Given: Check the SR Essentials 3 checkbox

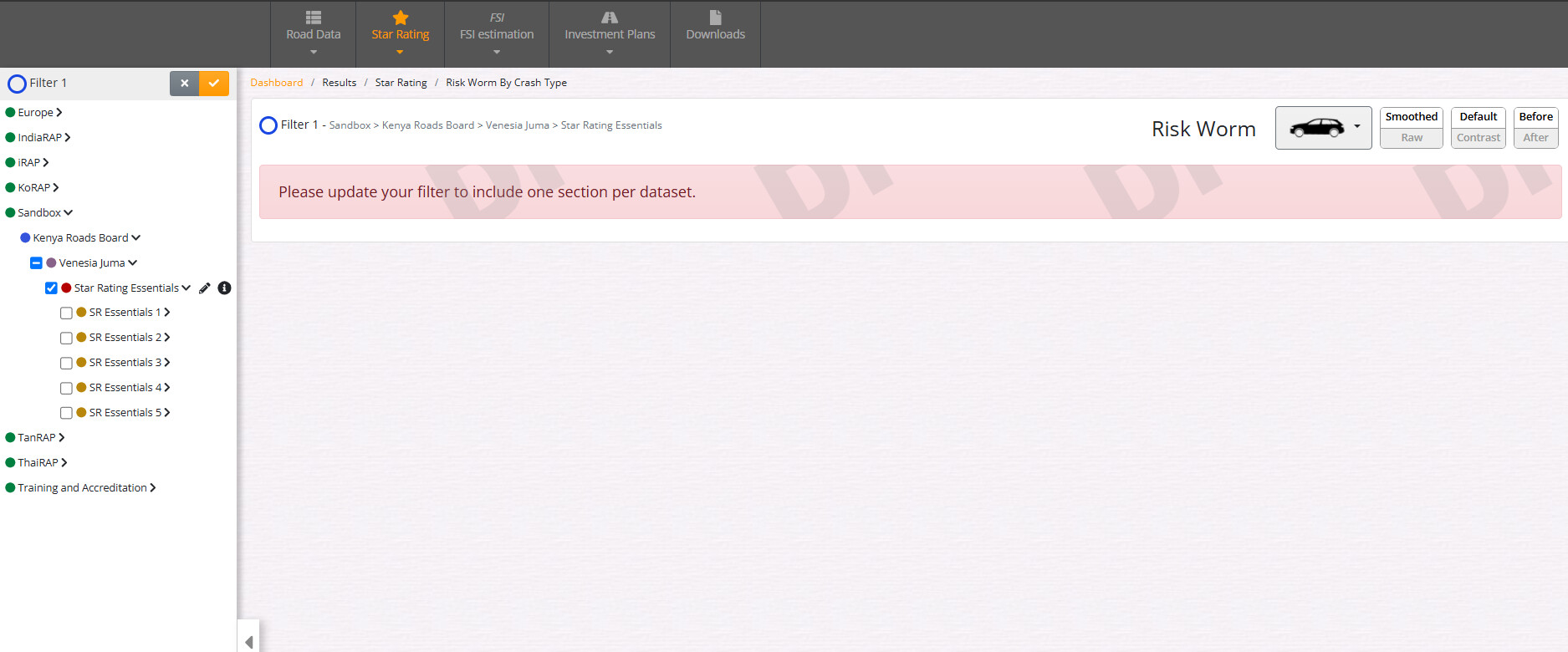Looking at the screenshot, I should 66,363.
